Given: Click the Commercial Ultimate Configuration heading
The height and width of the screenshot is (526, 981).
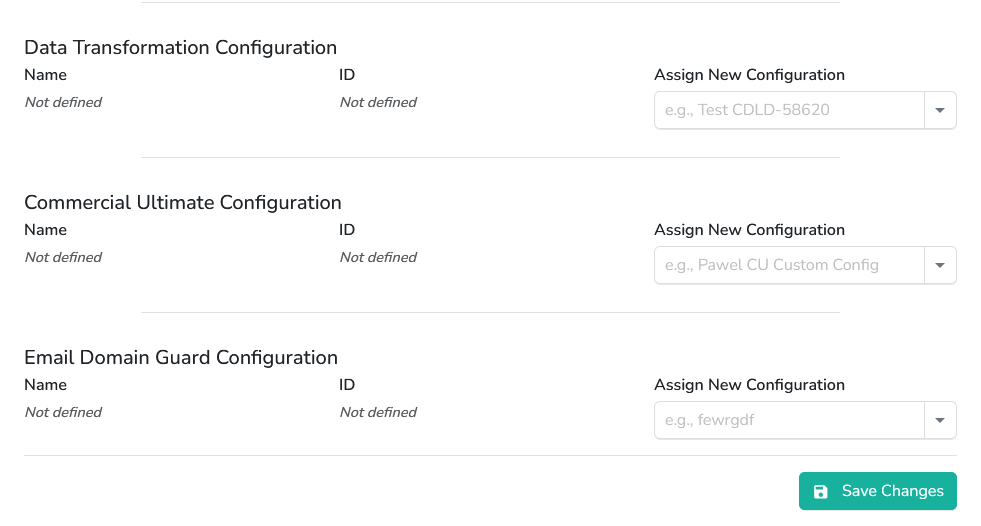Looking at the screenshot, I should (182, 202).
